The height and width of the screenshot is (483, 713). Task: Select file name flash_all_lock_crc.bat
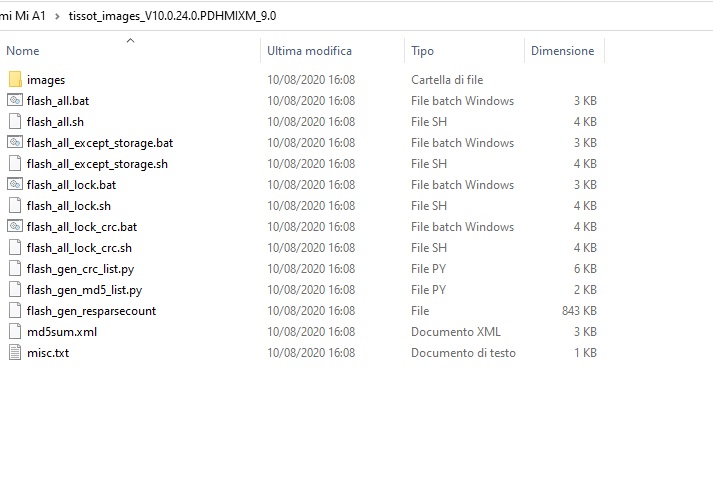coord(82,226)
